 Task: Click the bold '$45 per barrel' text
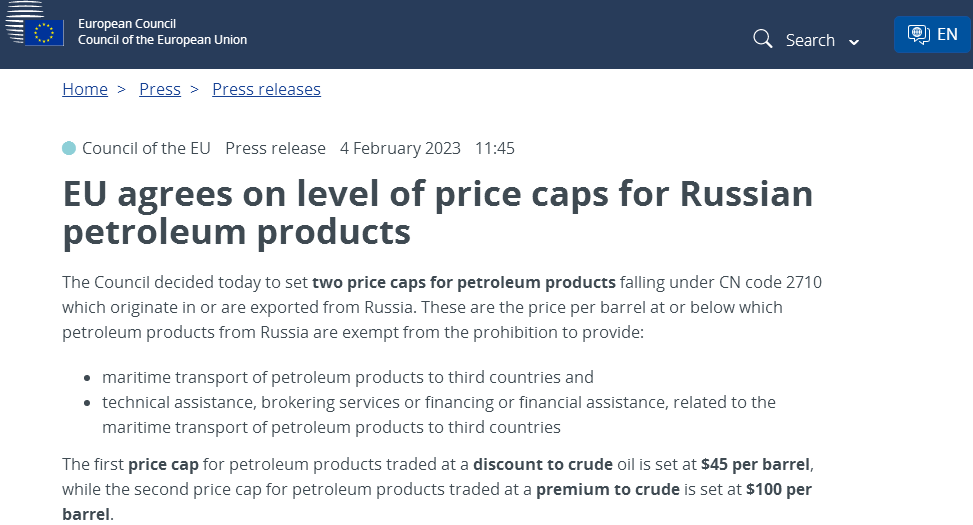[756, 464]
